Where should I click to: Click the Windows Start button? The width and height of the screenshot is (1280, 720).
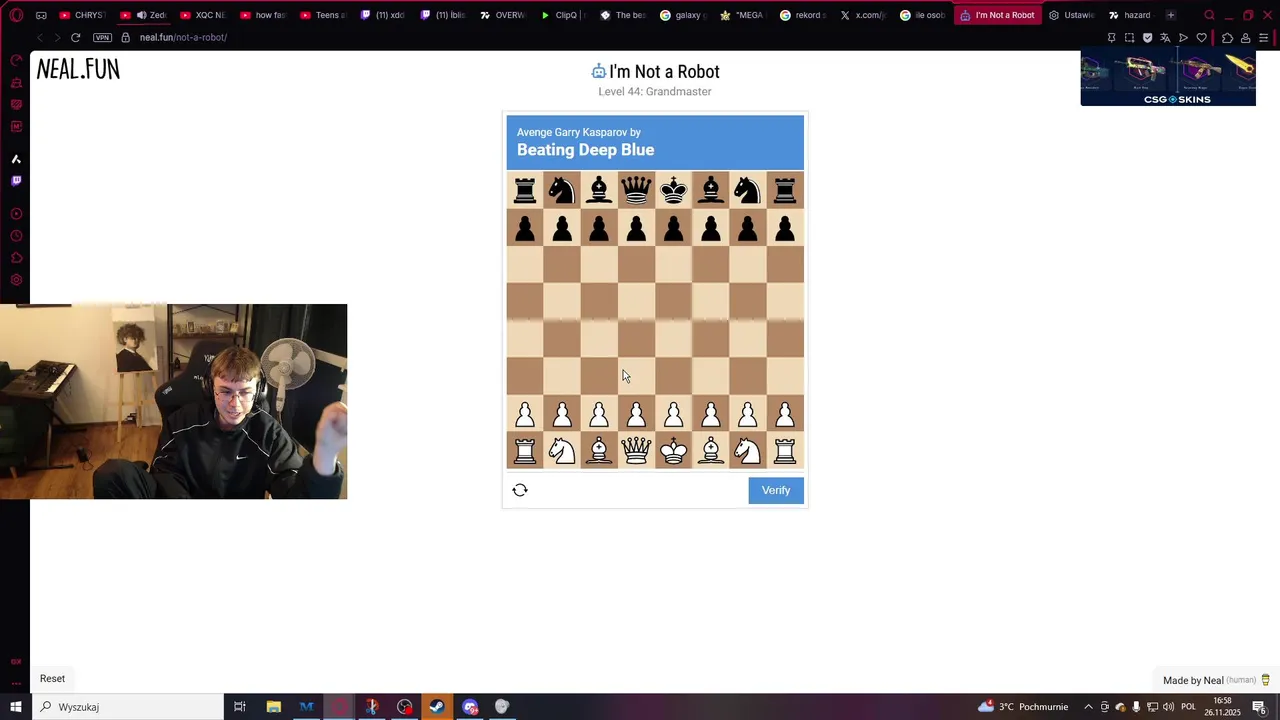pos(16,707)
